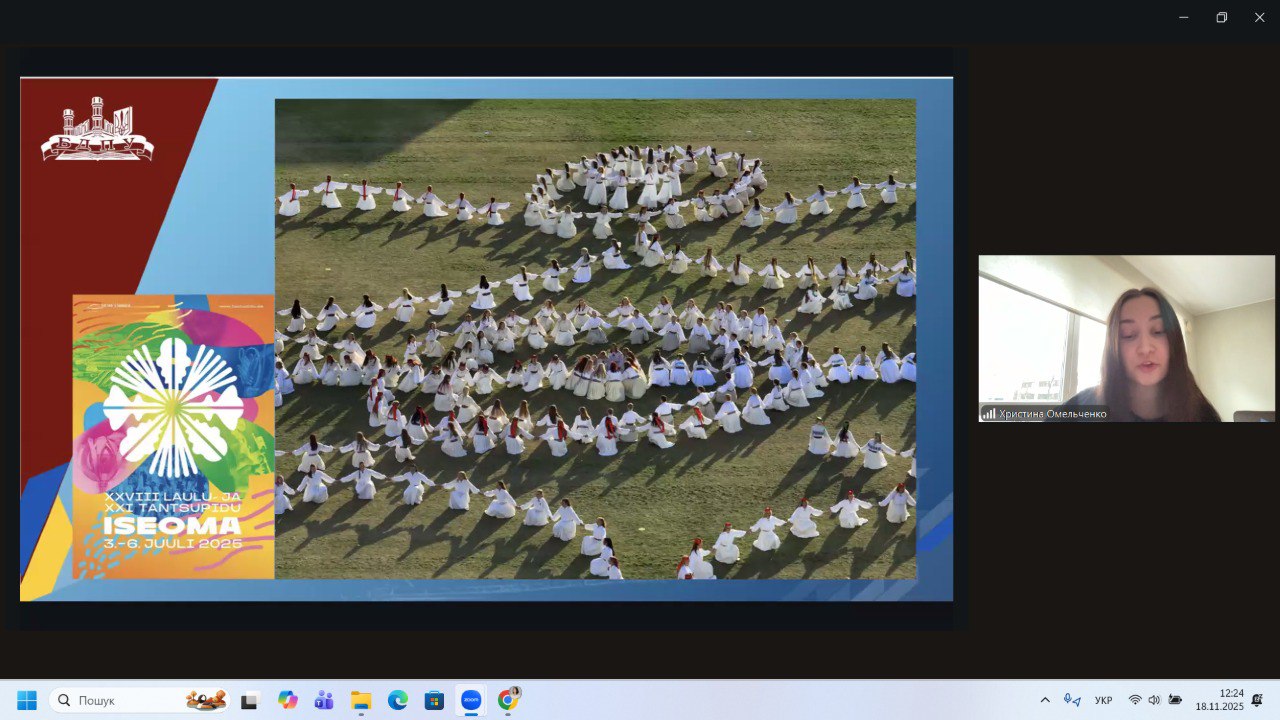The height and width of the screenshot is (720, 1280).
Task: Click the battery status icon
Action: point(1175,700)
